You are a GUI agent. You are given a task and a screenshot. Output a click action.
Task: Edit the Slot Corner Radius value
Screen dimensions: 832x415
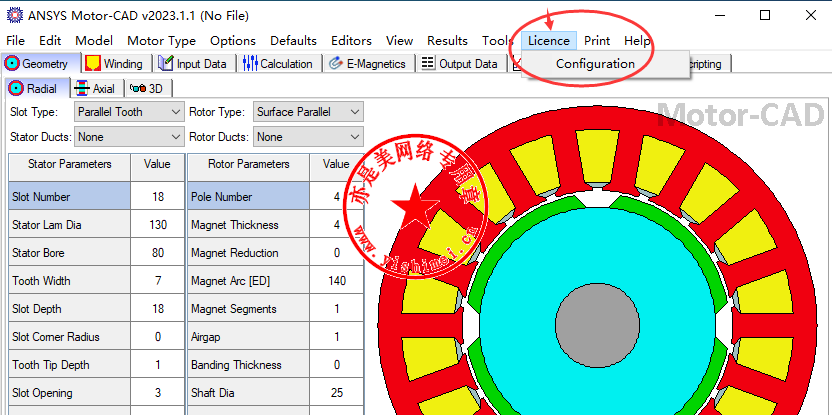(158, 337)
